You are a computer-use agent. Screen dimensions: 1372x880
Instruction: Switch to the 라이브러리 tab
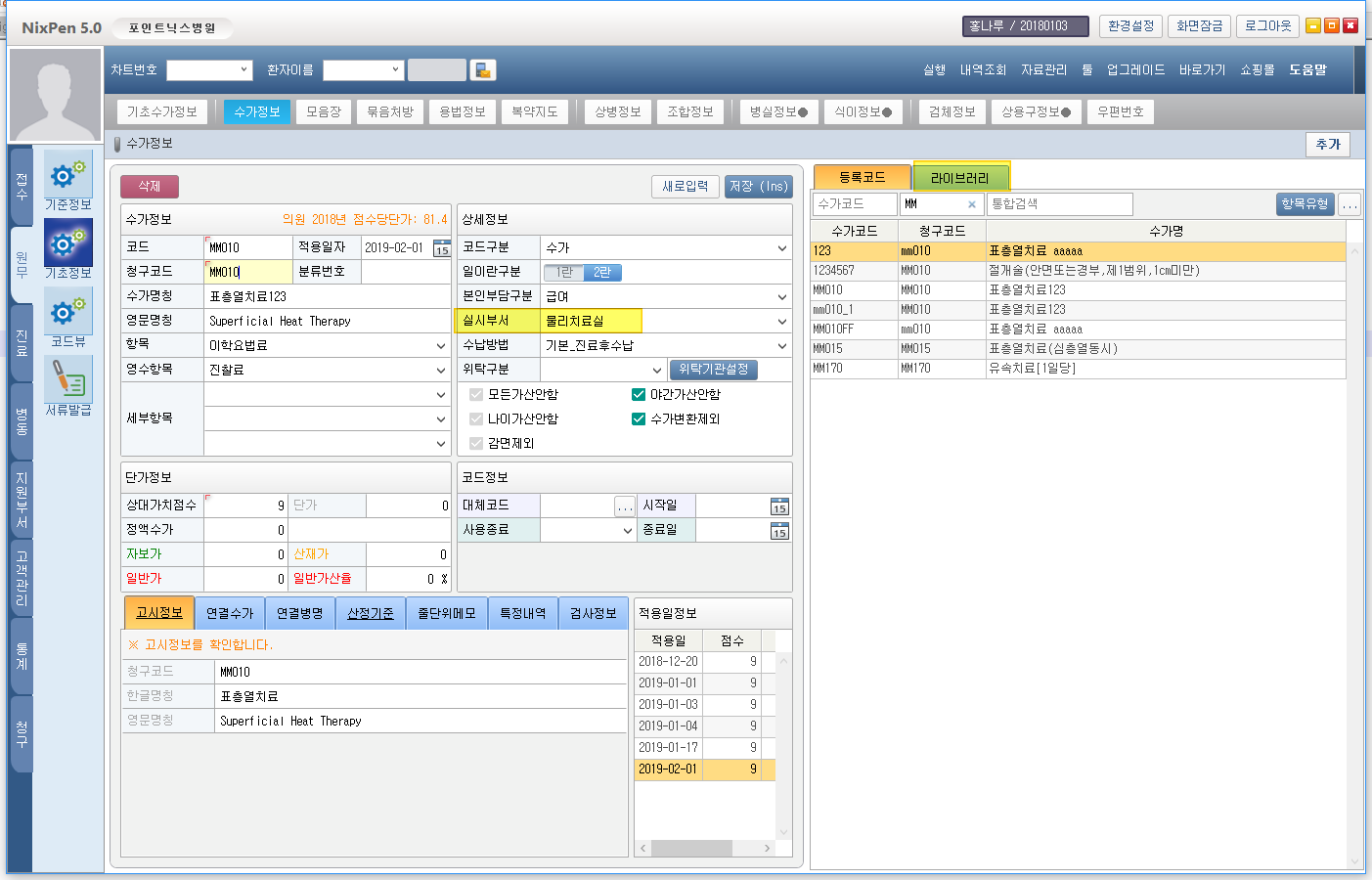[x=959, y=178]
